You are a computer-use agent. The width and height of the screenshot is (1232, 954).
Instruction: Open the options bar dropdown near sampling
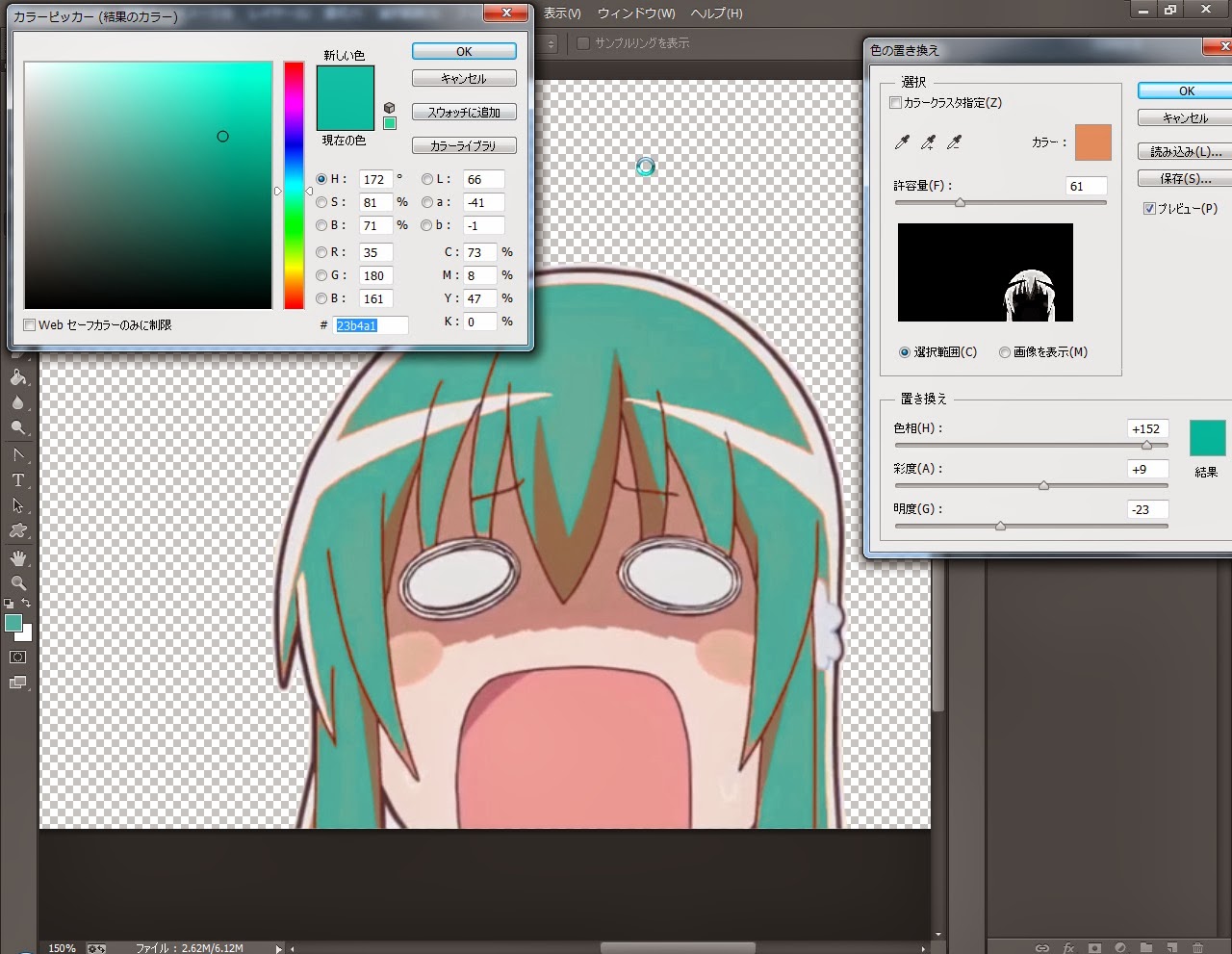[552, 43]
